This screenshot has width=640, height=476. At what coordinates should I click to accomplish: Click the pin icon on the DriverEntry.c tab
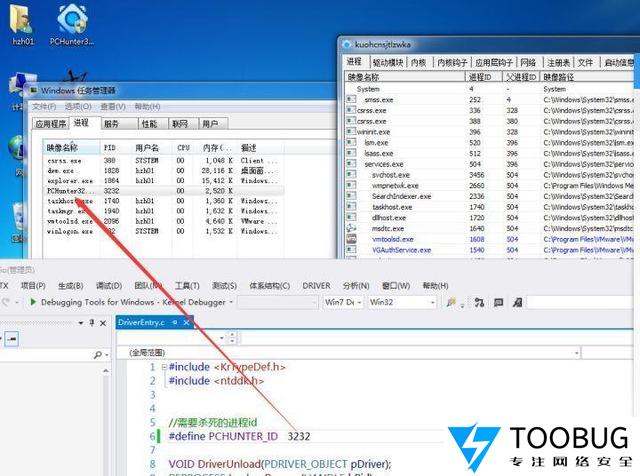[175, 323]
